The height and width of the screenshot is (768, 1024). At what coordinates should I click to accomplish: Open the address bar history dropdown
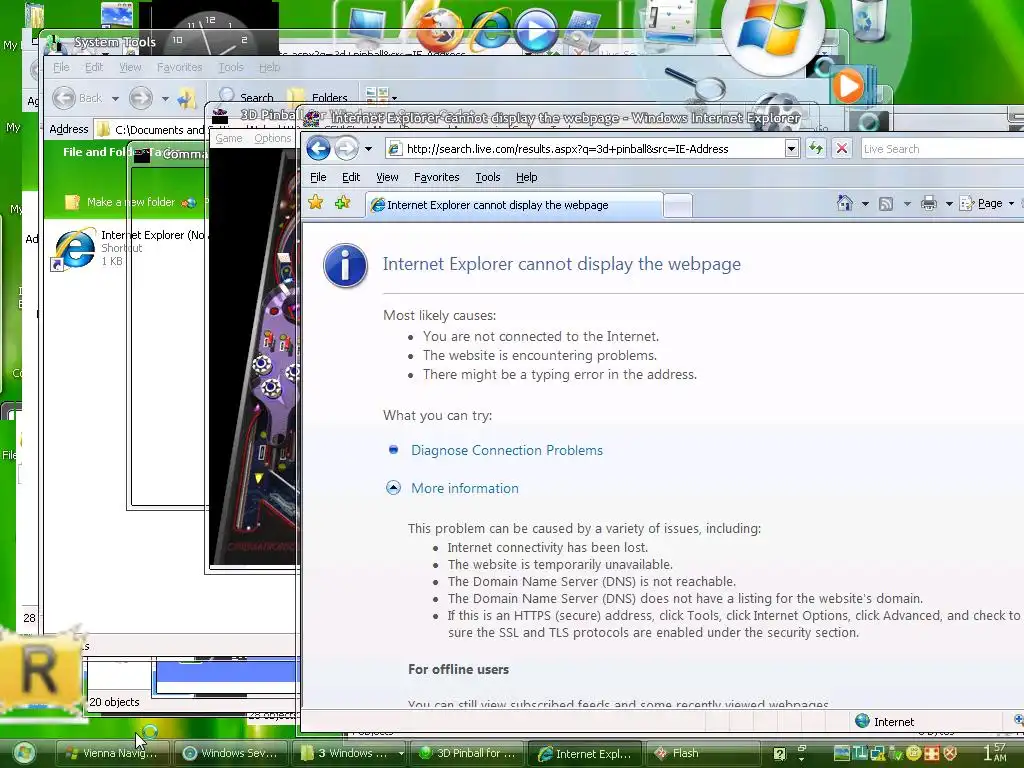coord(792,149)
